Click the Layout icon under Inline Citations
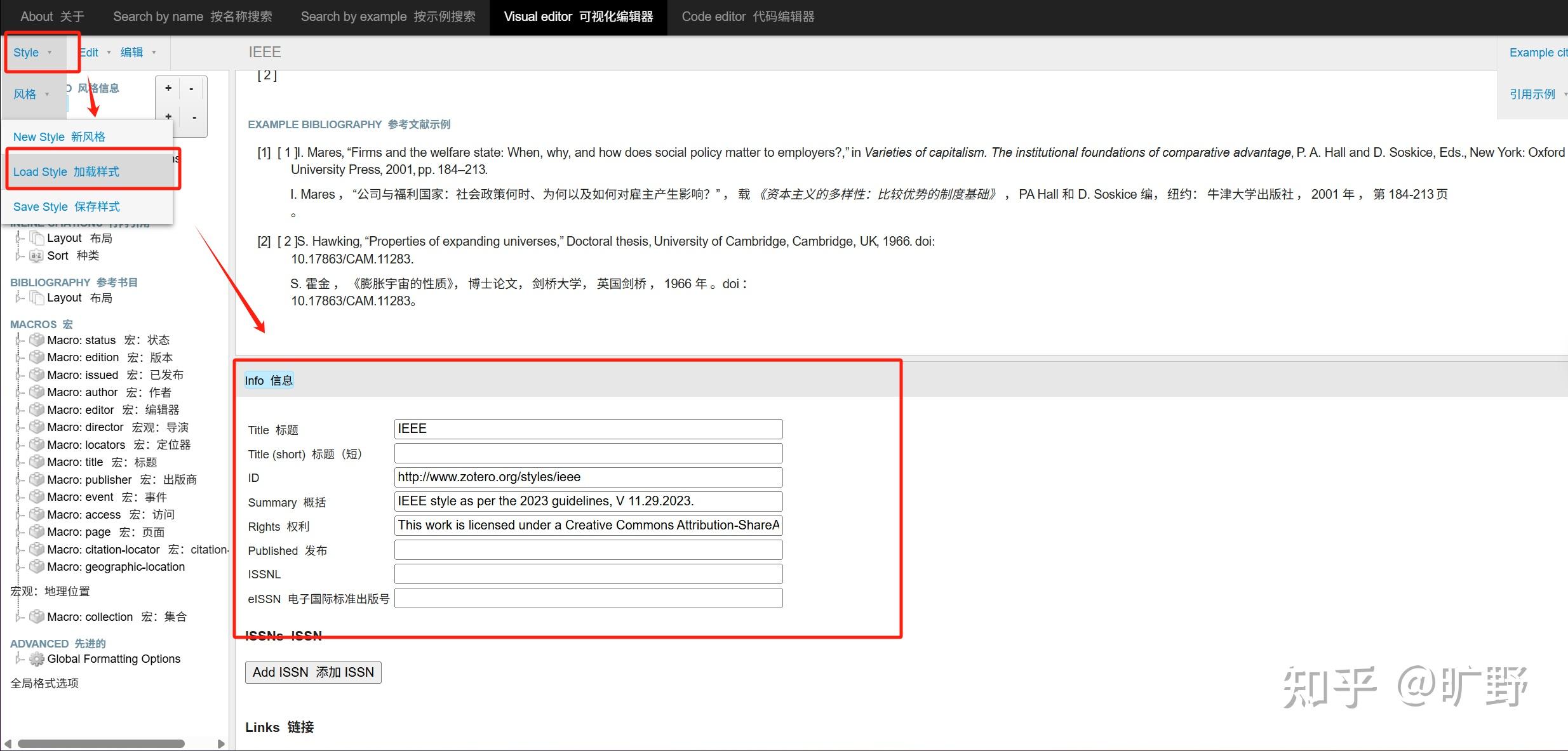 pyautogui.click(x=36, y=237)
